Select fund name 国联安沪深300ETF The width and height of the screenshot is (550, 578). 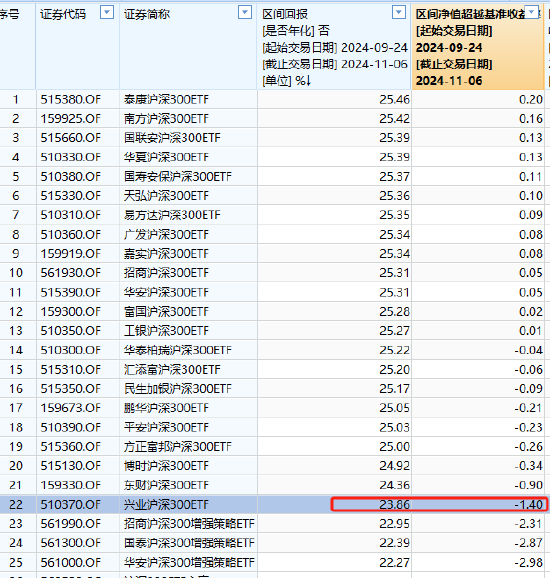tap(172, 138)
